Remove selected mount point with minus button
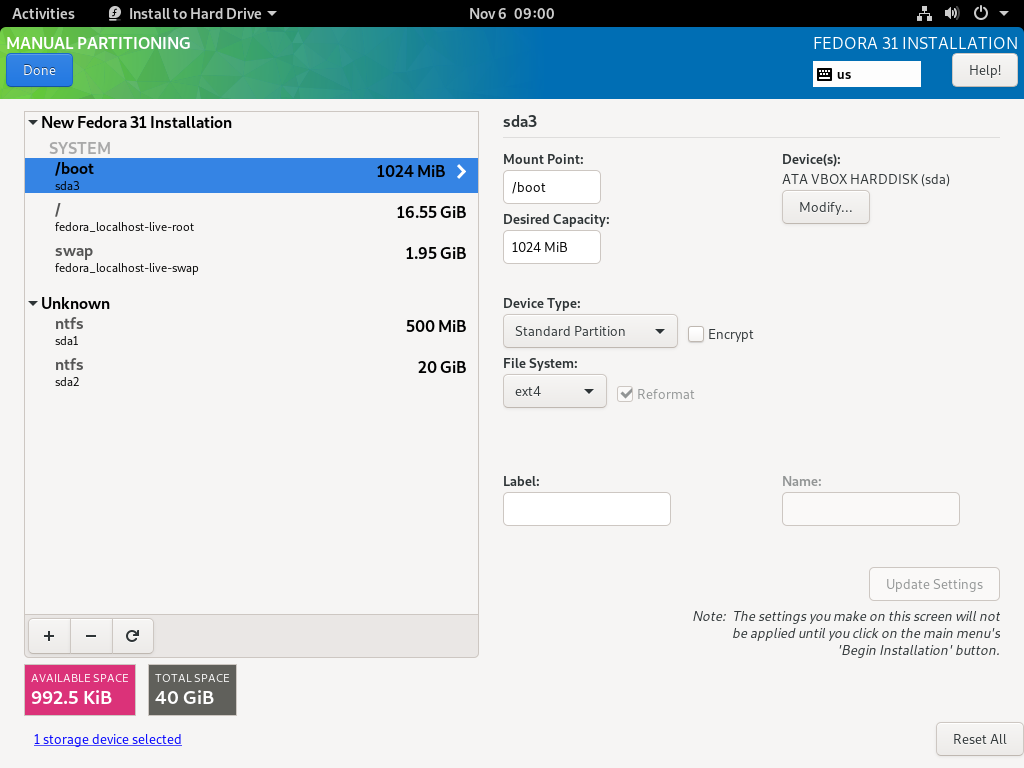This screenshot has width=1024, height=768. click(x=91, y=636)
